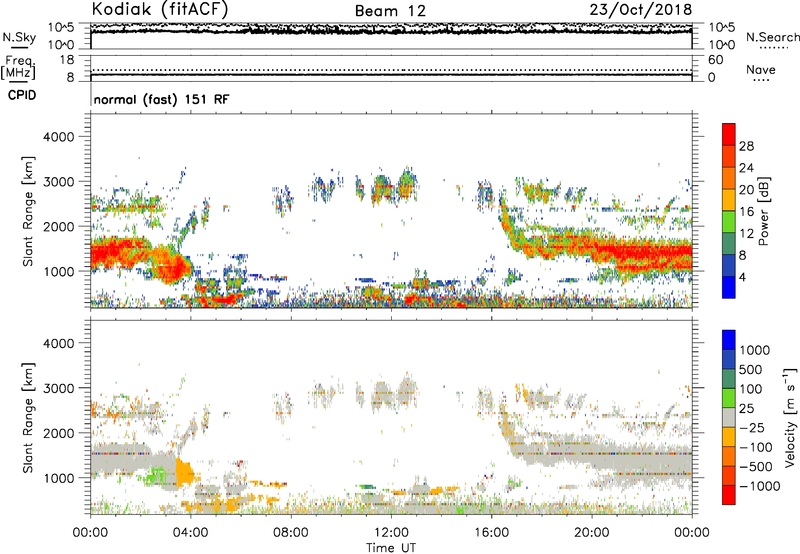
Task: Click the 04:00 time axis tick label
Action: pyautogui.click(x=190, y=533)
